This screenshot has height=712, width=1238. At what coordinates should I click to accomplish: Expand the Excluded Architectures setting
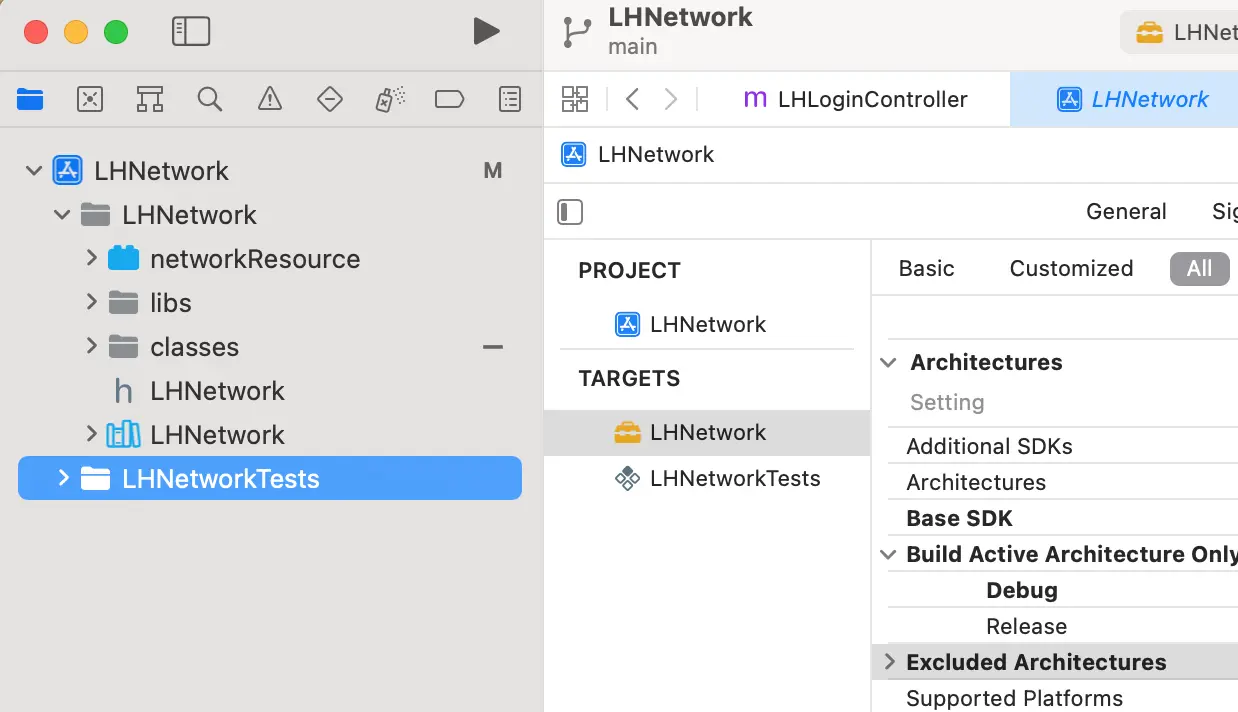pyautogui.click(x=889, y=662)
